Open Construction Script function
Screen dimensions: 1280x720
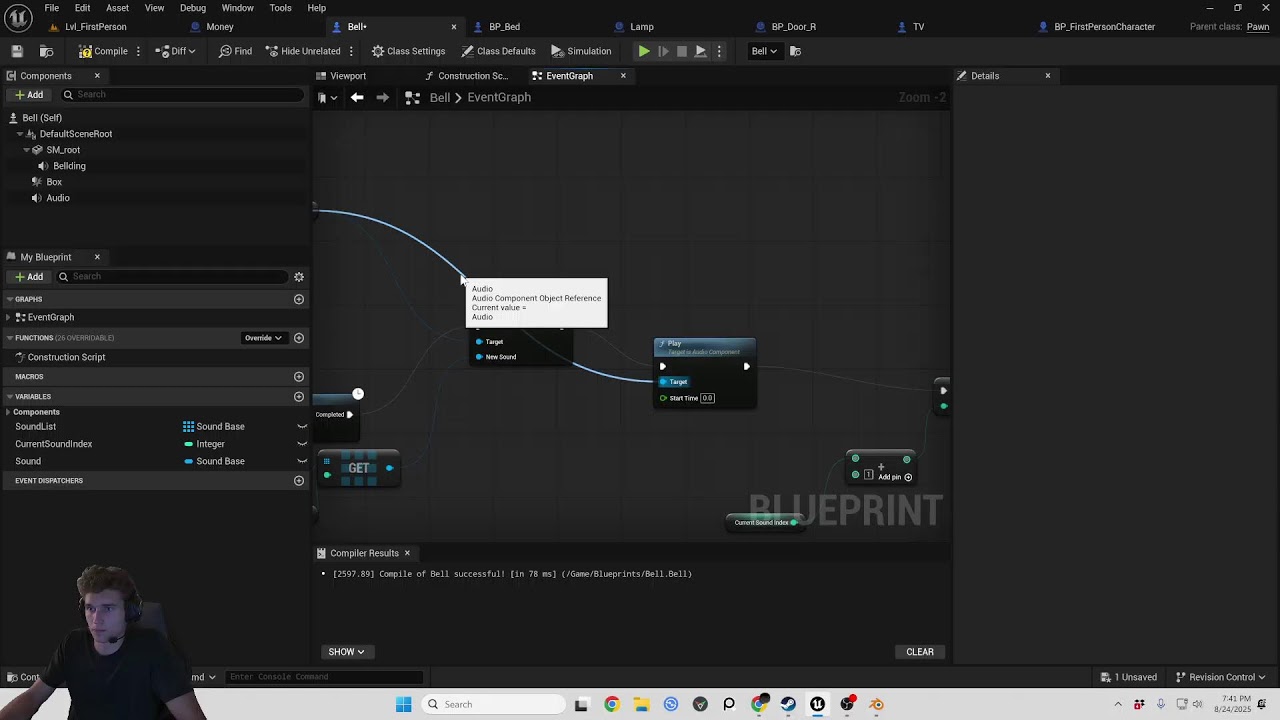click(66, 357)
